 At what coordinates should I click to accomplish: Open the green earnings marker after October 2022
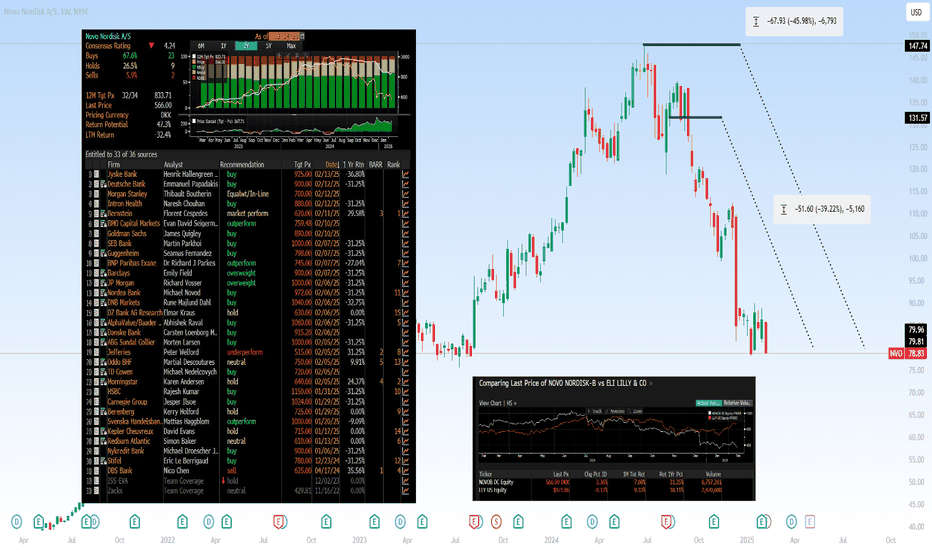(326, 522)
